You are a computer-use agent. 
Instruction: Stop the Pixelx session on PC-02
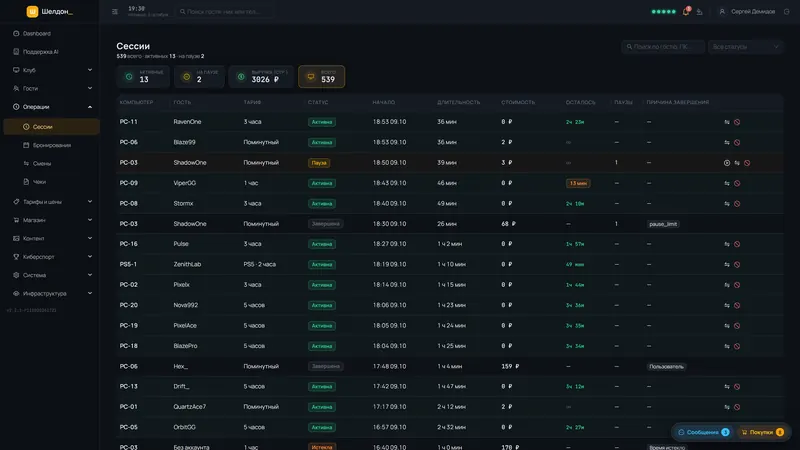click(737, 285)
